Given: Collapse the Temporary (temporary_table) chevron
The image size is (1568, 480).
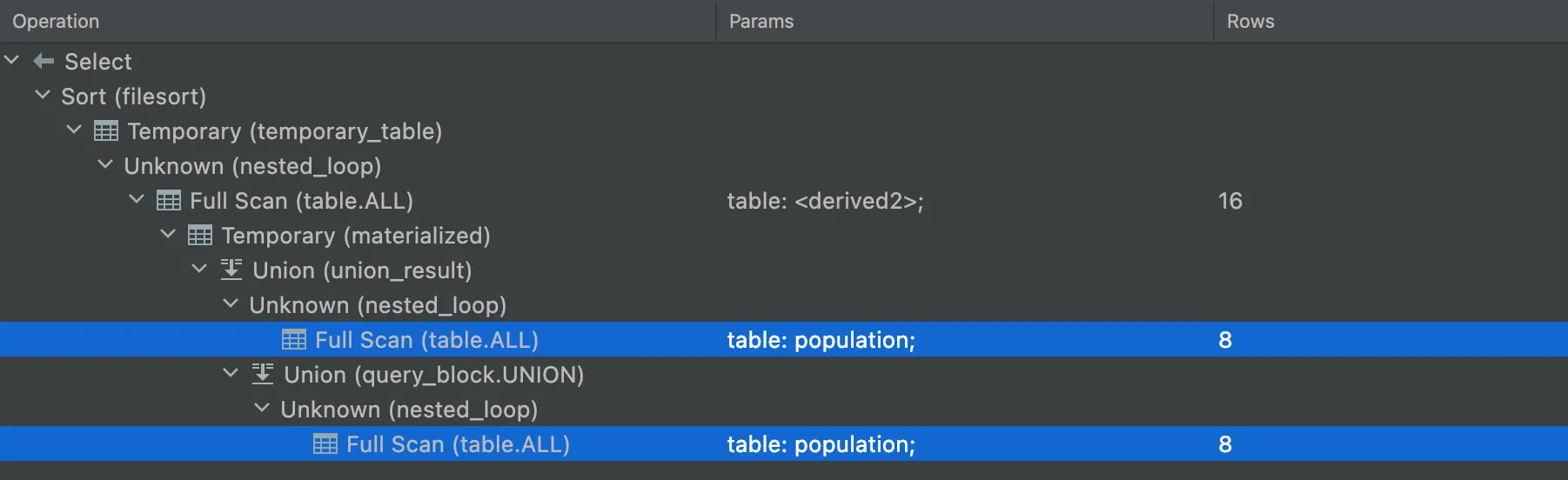Looking at the screenshot, I should click(x=74, y=130).
